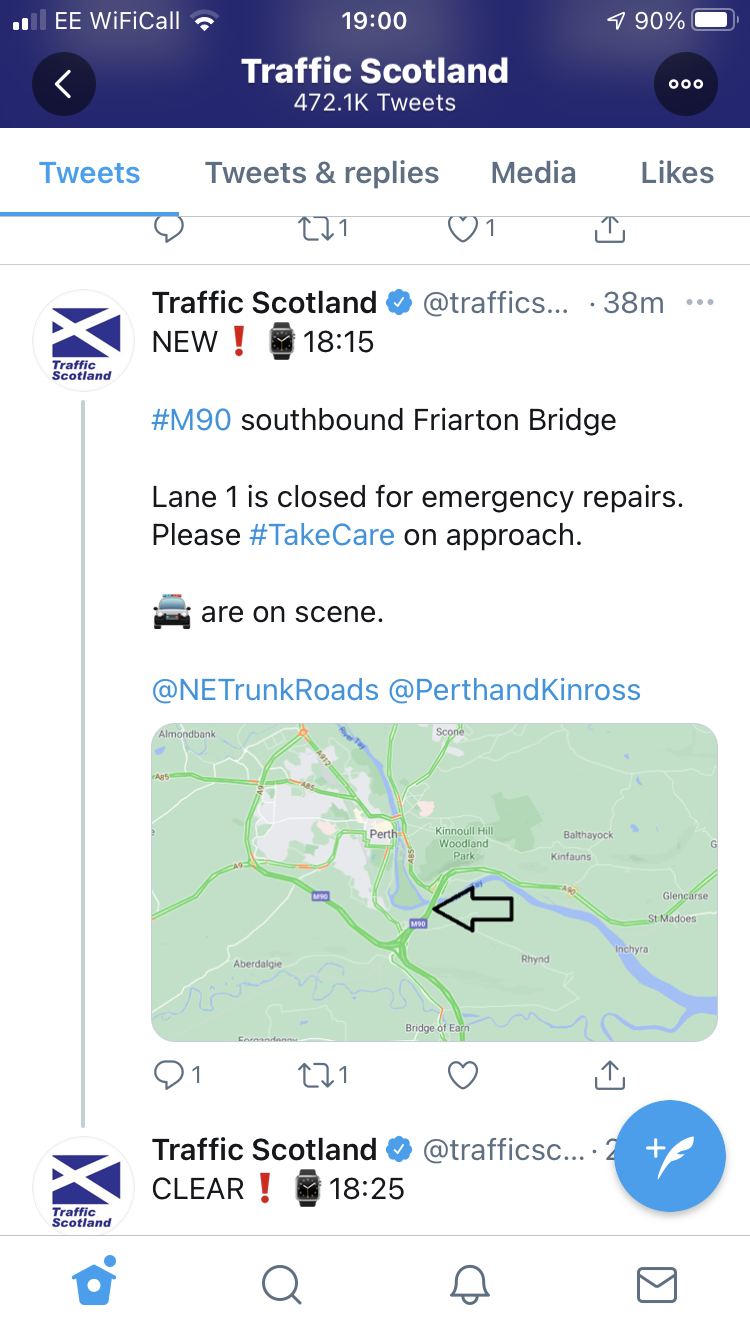
Task: Open the Messages envelope icon
Action: (657, 1285)
